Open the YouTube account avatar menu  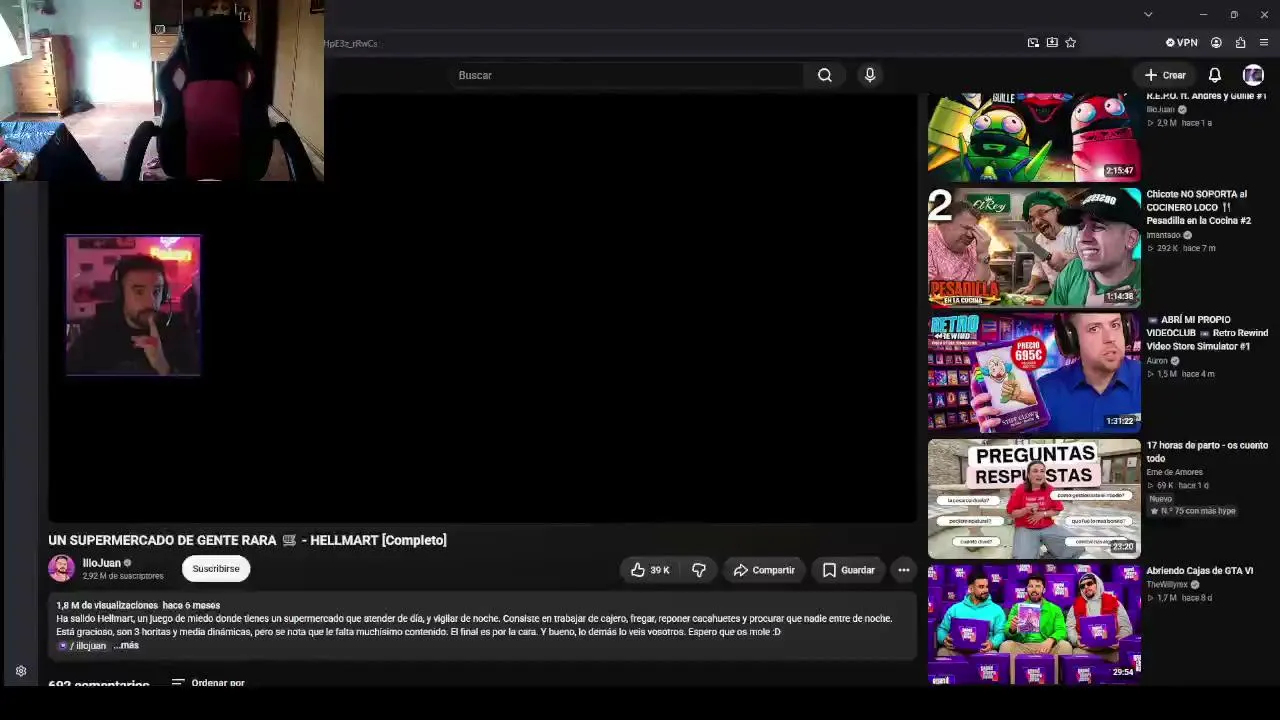[x=1253, y=75]
